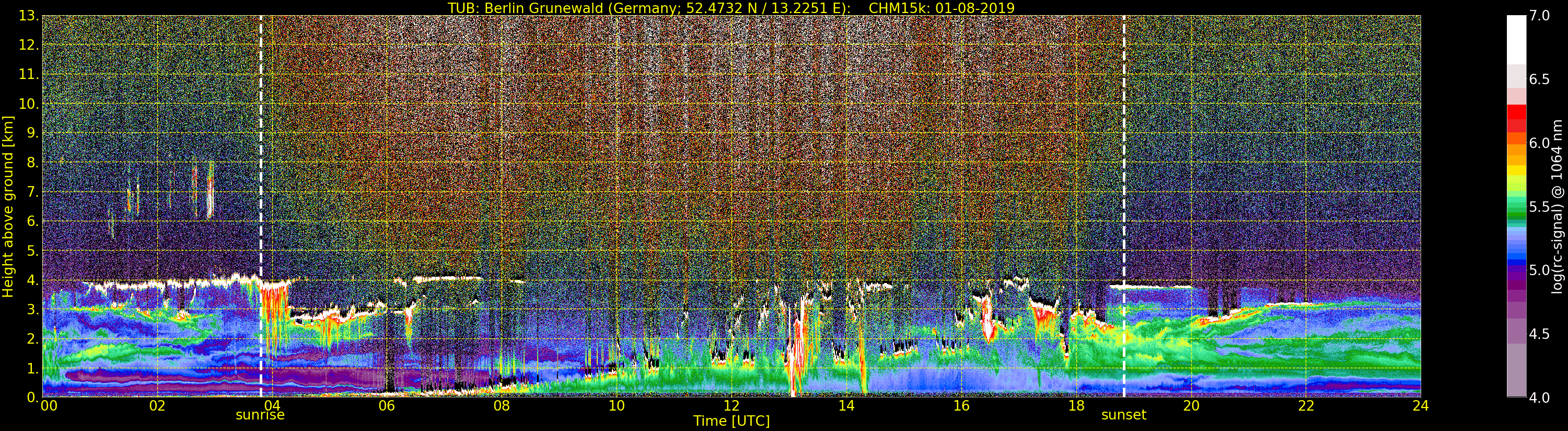
Task: Click the '20' tick on the time axis
Action: (x=1191, y=405)
